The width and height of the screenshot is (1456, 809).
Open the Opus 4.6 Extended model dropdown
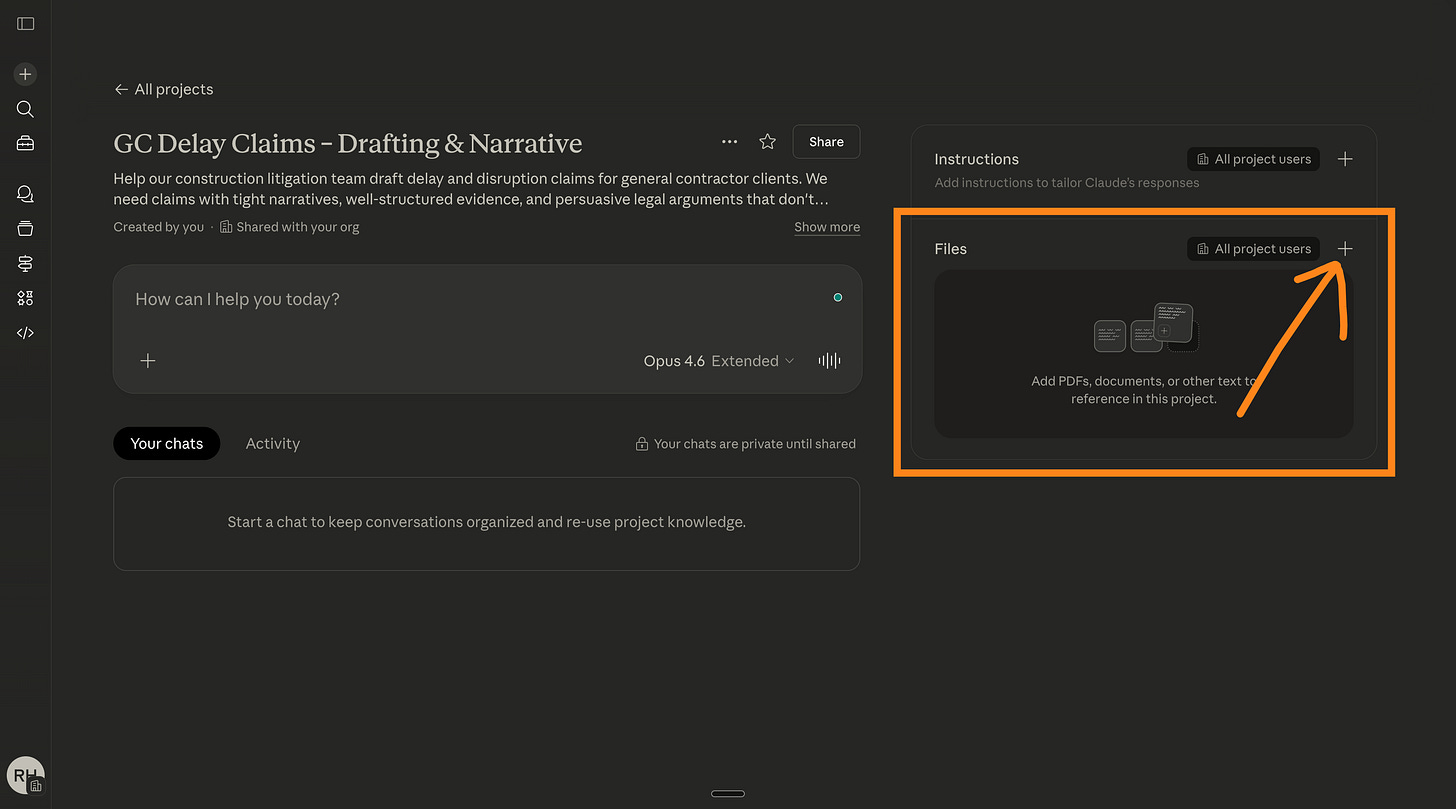719,361
